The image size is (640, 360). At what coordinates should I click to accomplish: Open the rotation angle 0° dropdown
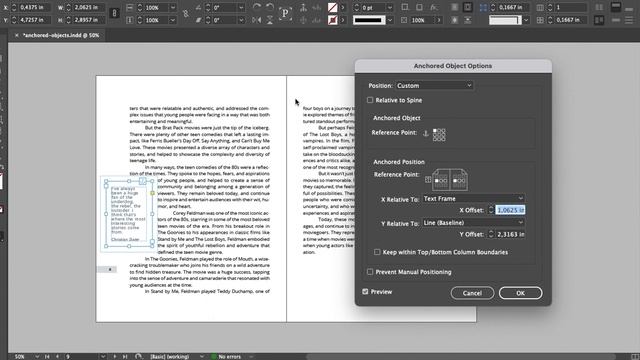click(x=241, y=7)
